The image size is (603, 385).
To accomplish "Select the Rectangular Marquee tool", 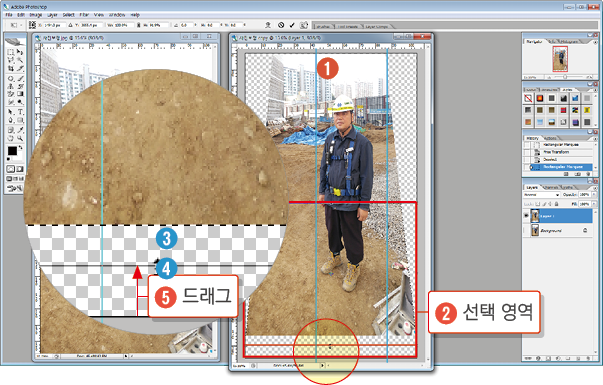I will click(x=10, y=52).
